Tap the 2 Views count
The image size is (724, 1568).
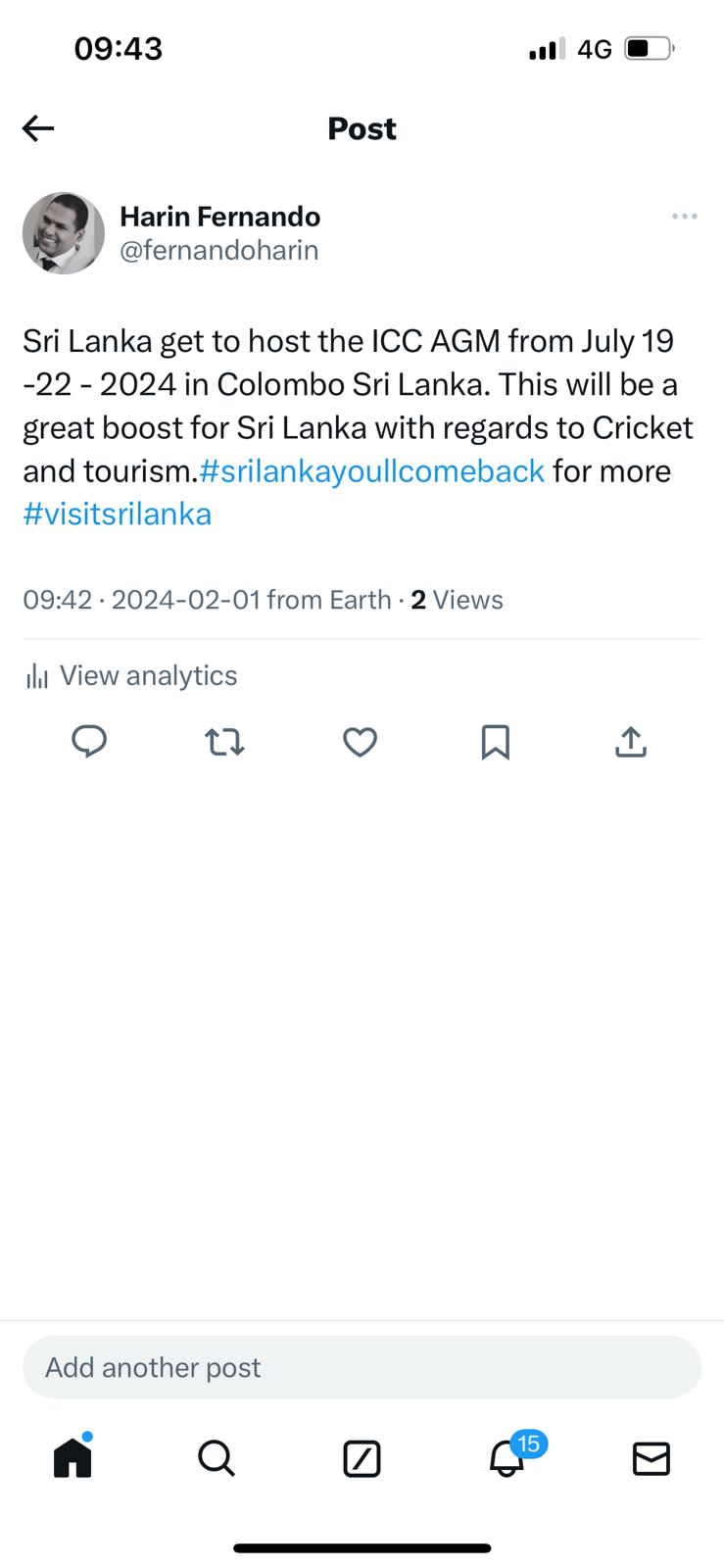pos(457,600)
